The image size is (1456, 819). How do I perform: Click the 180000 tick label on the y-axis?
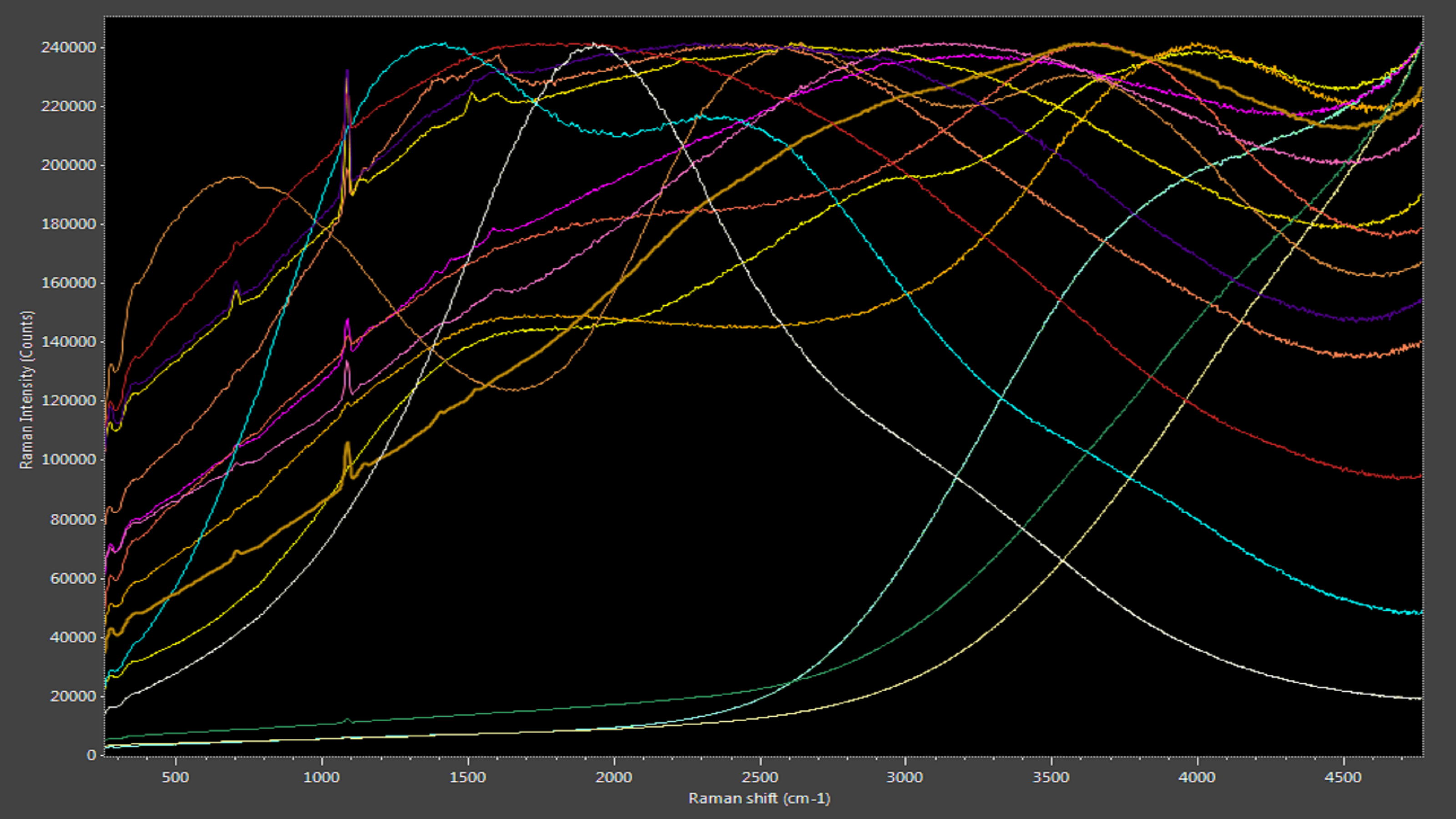68,224
